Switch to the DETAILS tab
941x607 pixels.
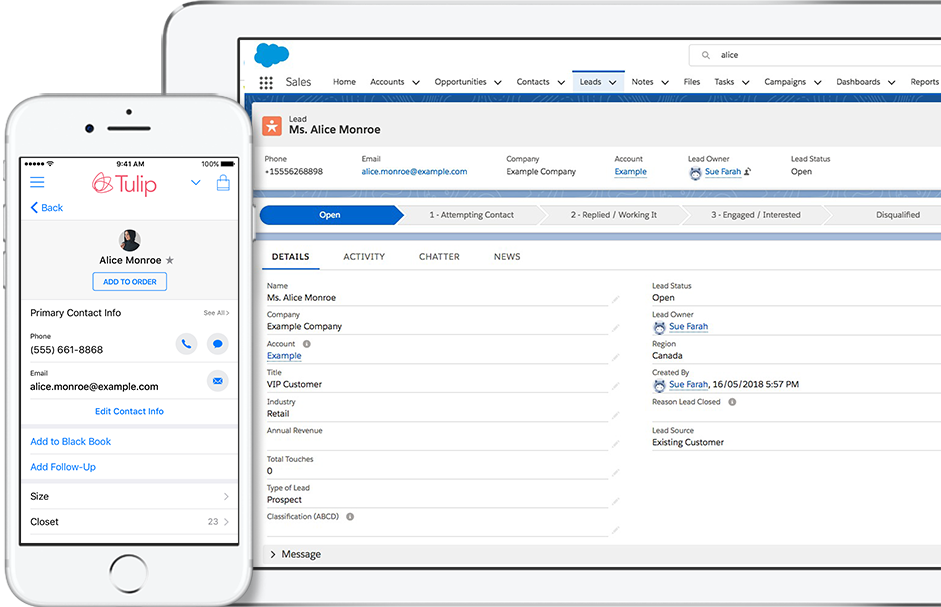290,257
